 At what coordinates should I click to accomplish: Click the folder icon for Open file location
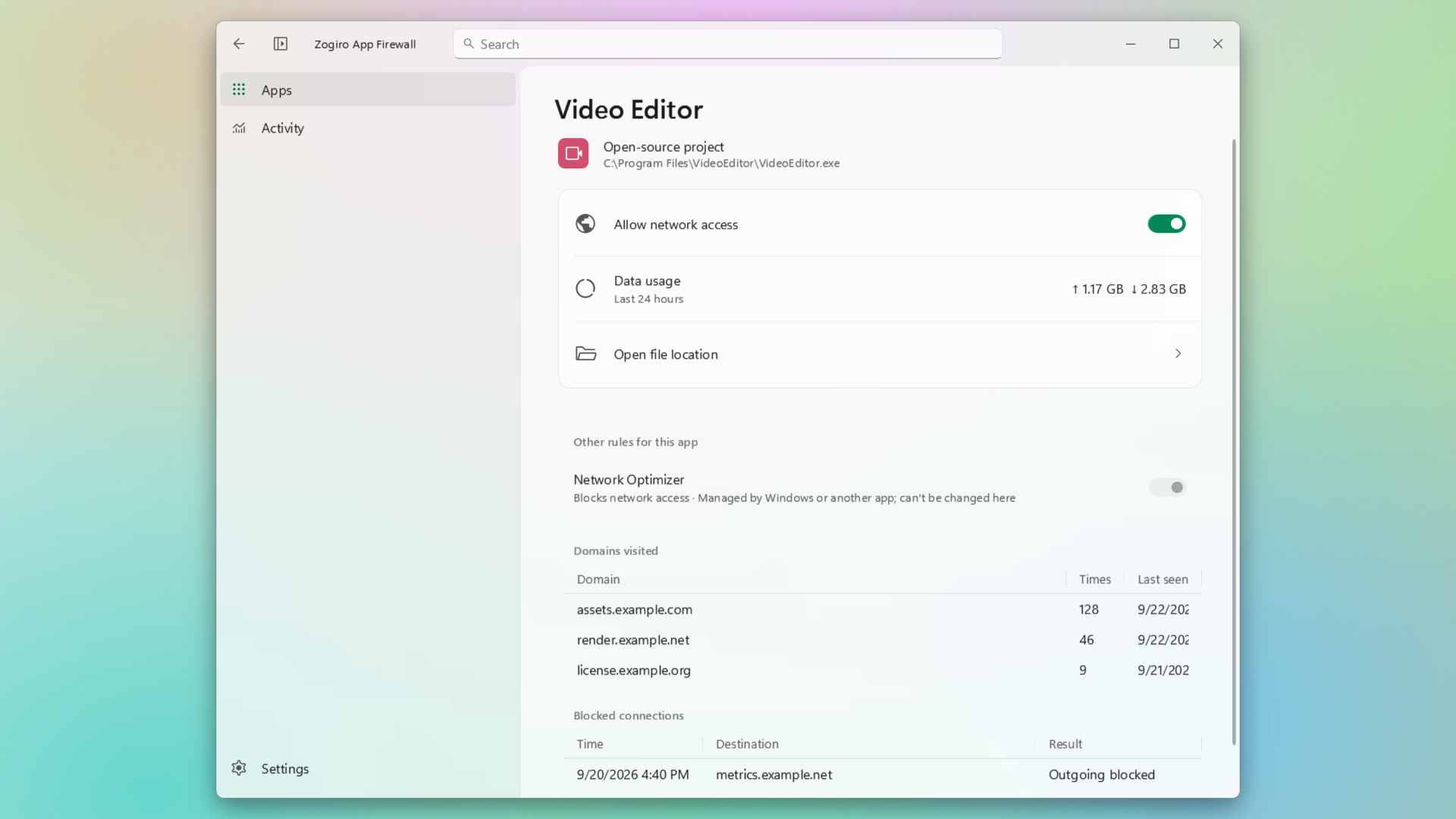click(x=585, y=353)
